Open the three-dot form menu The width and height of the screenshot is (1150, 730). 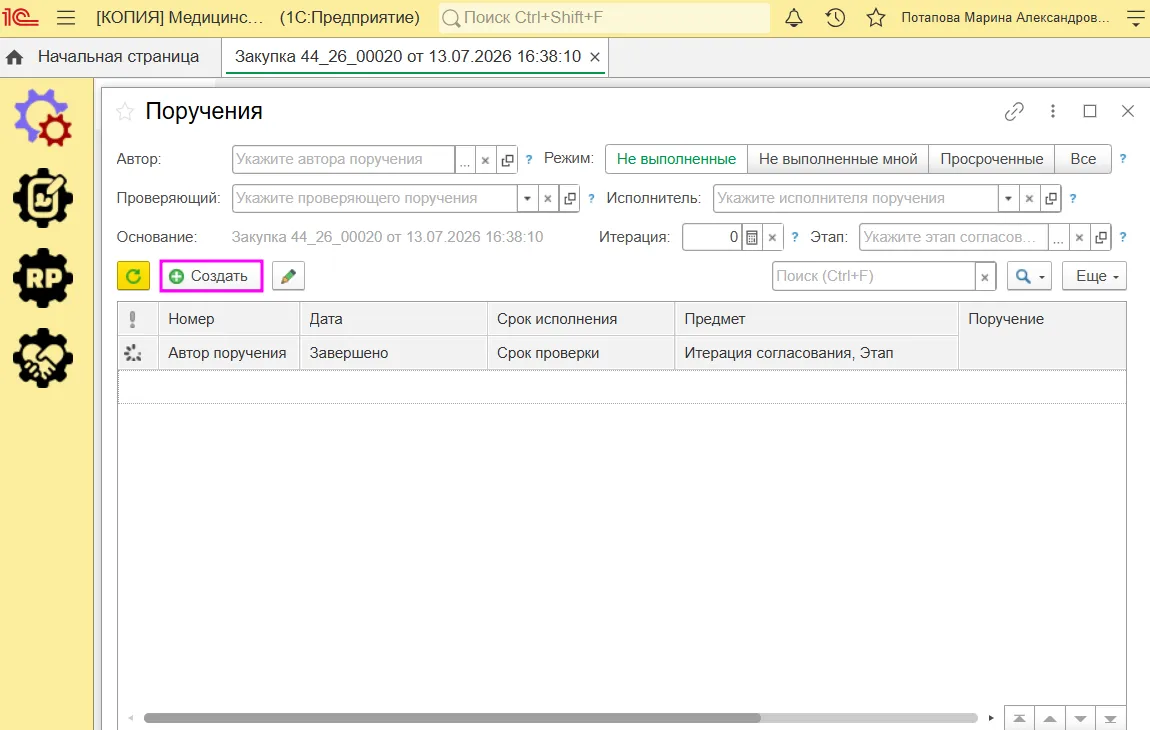pyautogui.click(x=1052, y=111)
